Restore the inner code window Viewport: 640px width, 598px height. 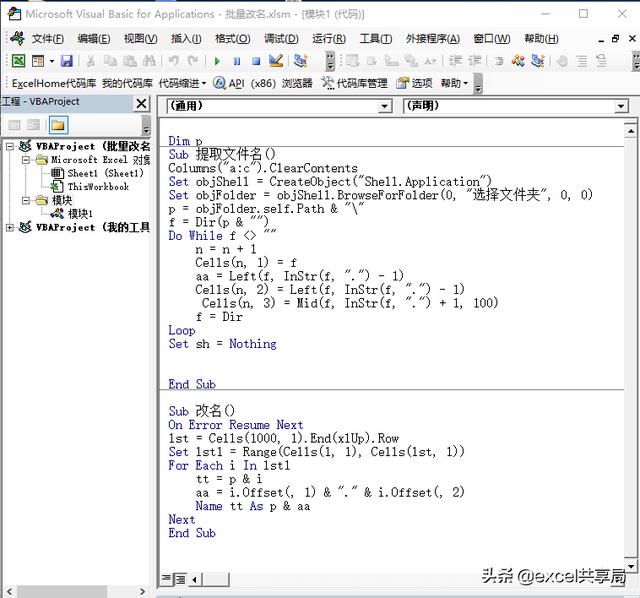tap(616, 39)
